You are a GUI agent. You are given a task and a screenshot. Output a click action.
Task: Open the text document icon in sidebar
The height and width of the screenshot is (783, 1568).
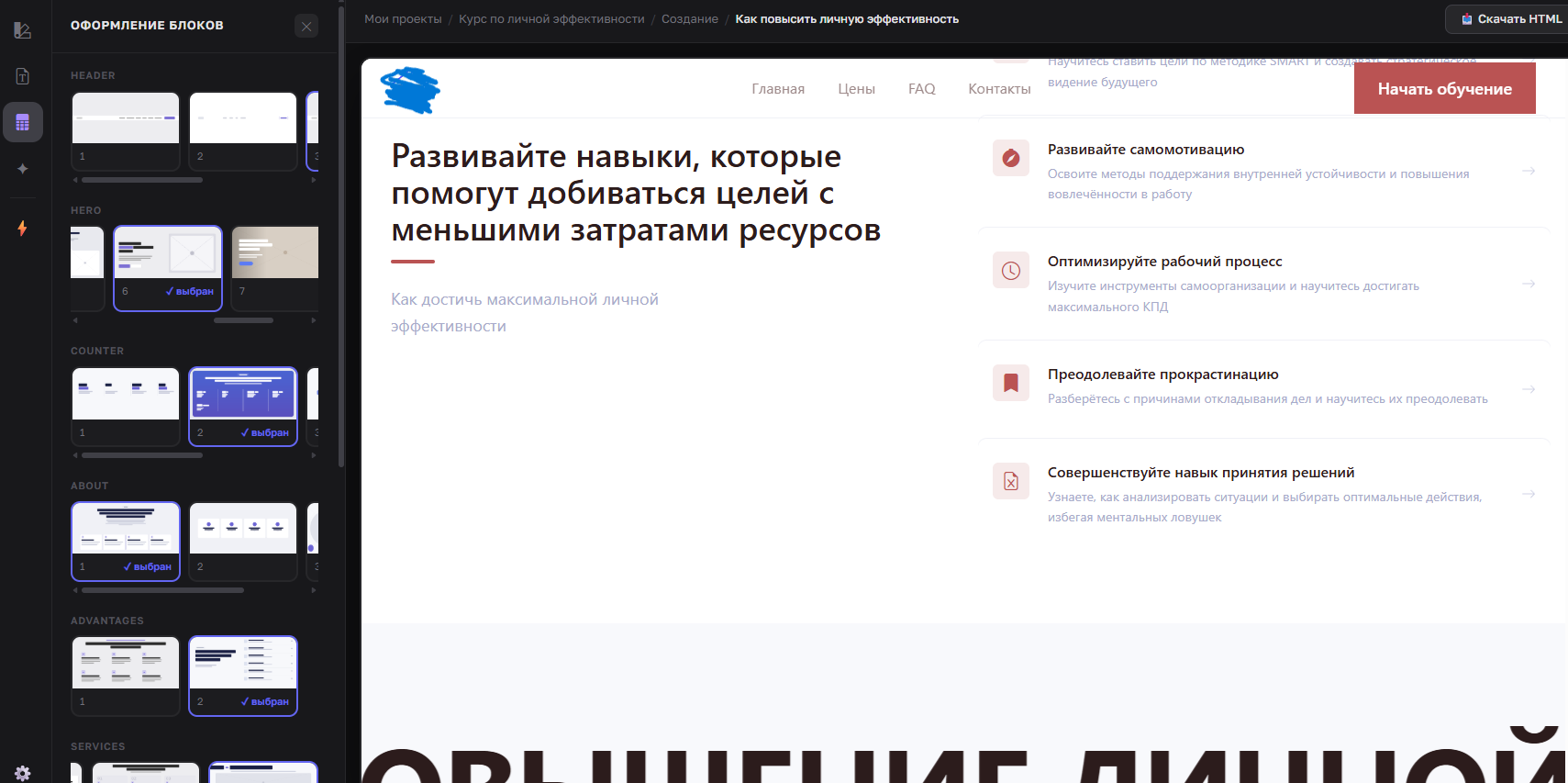point(23,76)
